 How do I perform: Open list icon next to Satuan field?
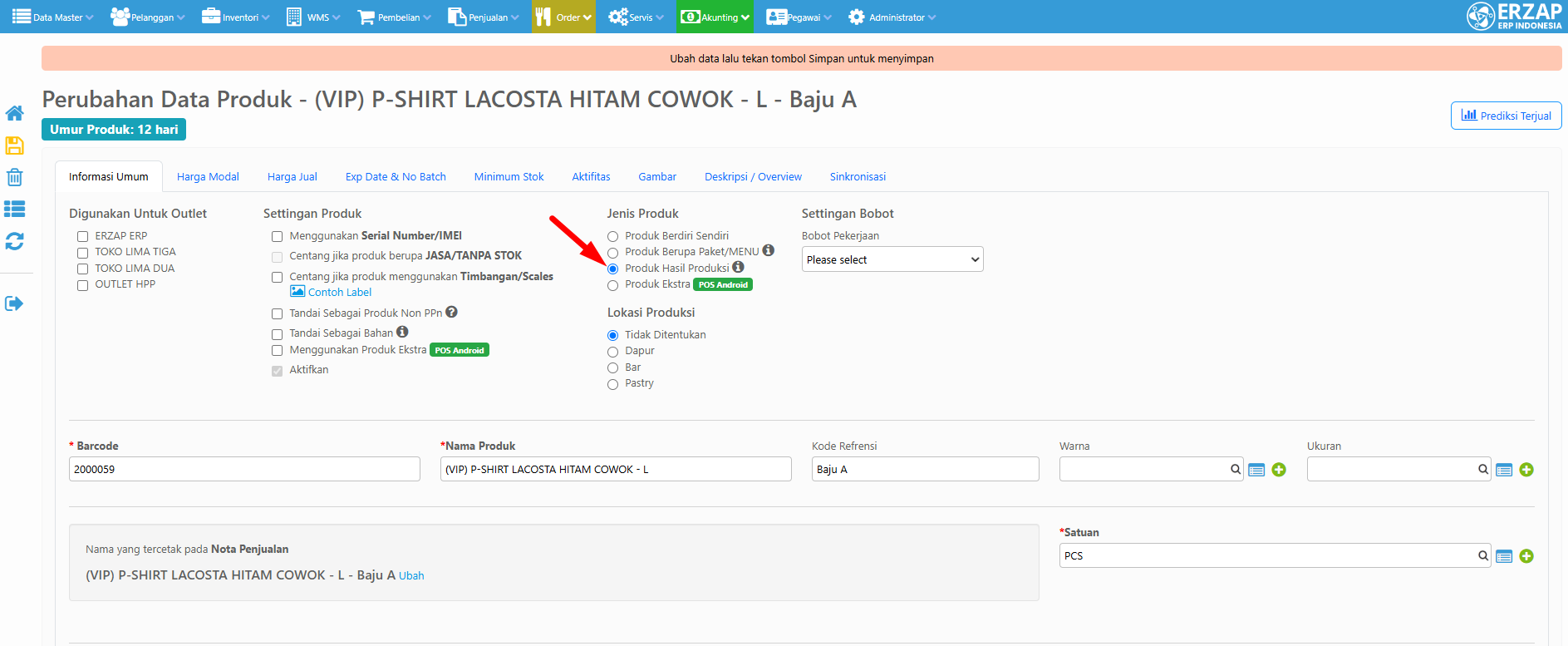coord(1504,556)
